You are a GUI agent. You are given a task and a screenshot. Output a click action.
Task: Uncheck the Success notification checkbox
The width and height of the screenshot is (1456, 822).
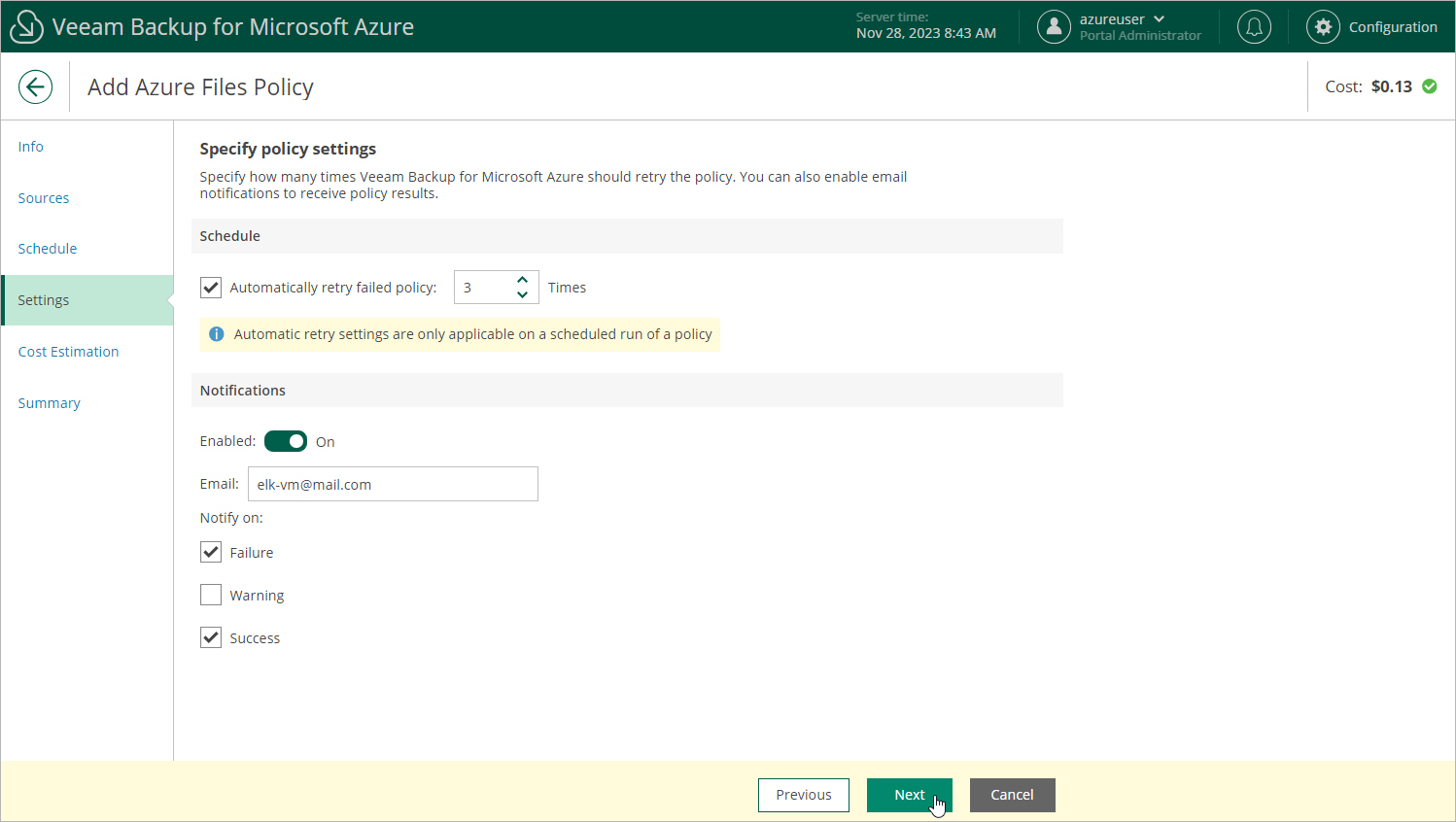click(x=211, y=637)
